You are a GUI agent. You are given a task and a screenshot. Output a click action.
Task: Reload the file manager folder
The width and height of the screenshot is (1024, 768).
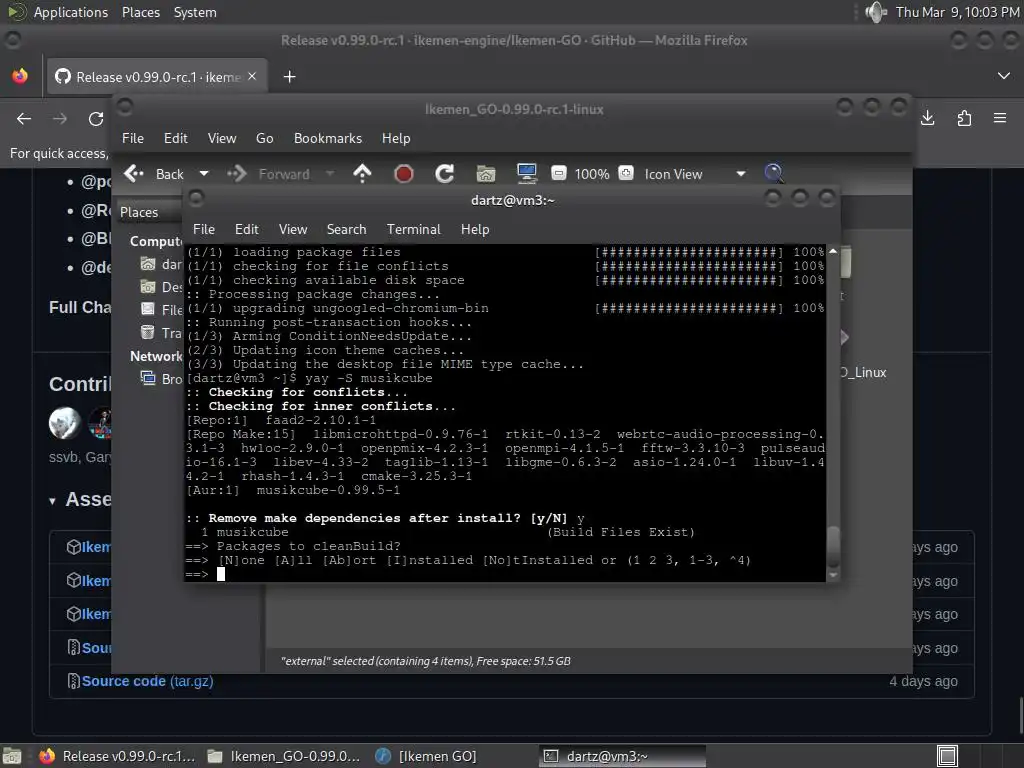(445, 174)
